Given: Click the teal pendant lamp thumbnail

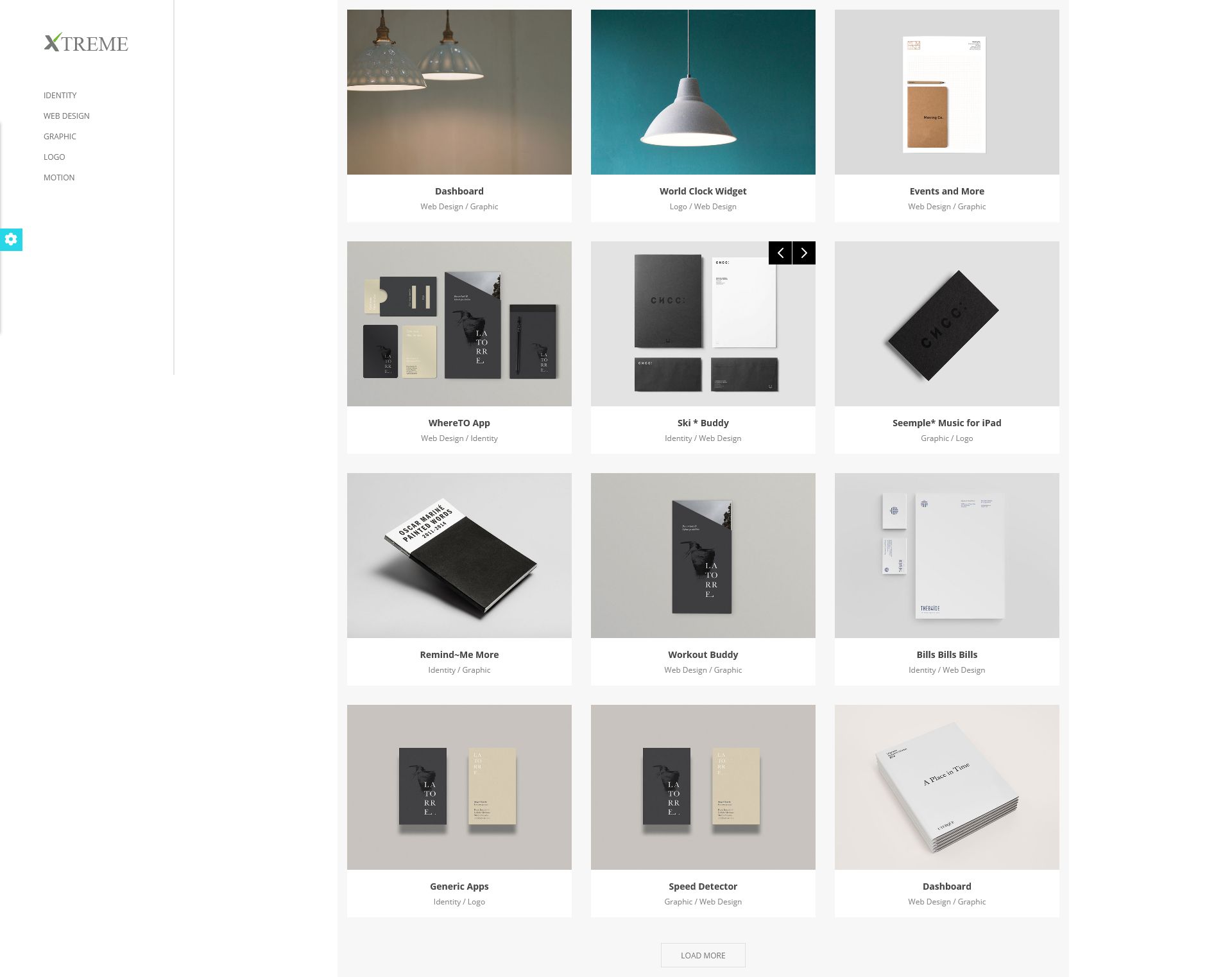Looking at the screenshot, I should (x=703, y=92).
